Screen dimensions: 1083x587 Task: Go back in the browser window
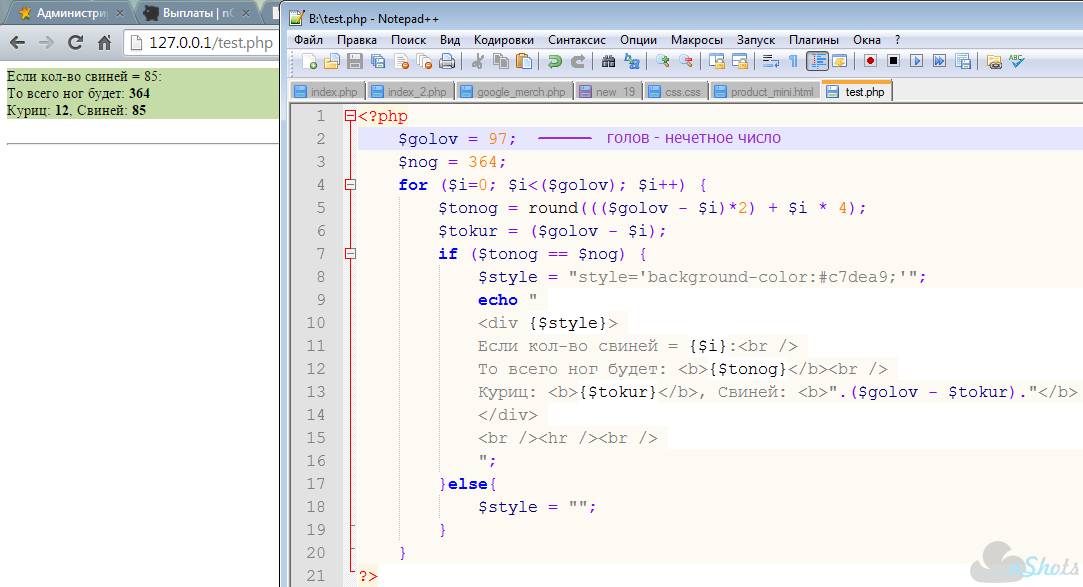point(17,43)
